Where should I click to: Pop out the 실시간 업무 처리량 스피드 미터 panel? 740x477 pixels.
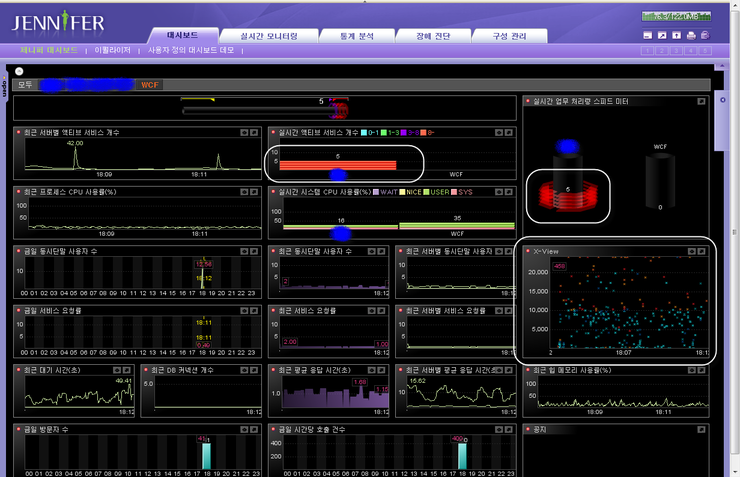[x=701, y=101]
